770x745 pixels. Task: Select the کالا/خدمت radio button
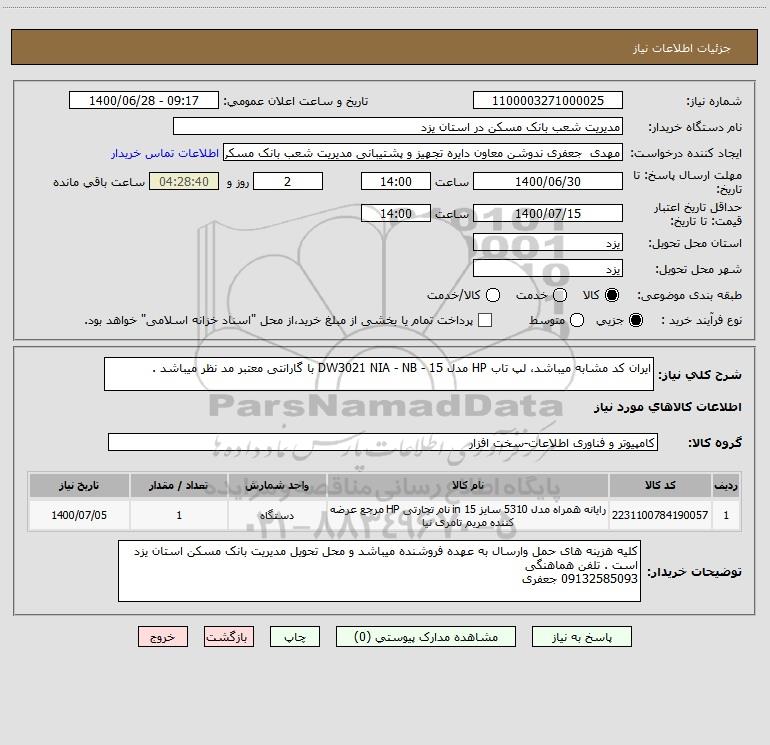click(493, 295)
